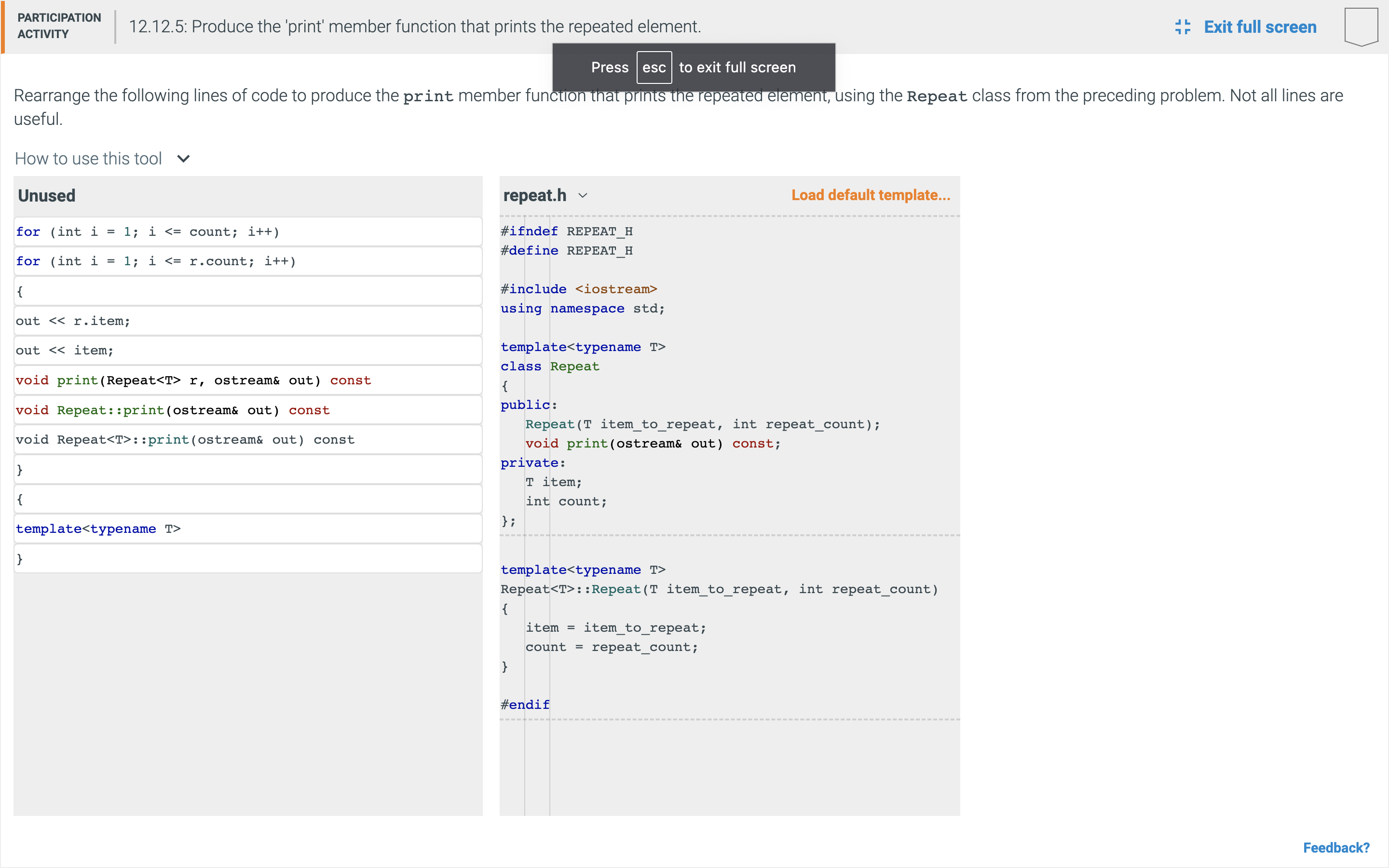
Task: Select 'void print(Repeat<T> r, ostream& out) const' block
Action: (x=247, y=380)
